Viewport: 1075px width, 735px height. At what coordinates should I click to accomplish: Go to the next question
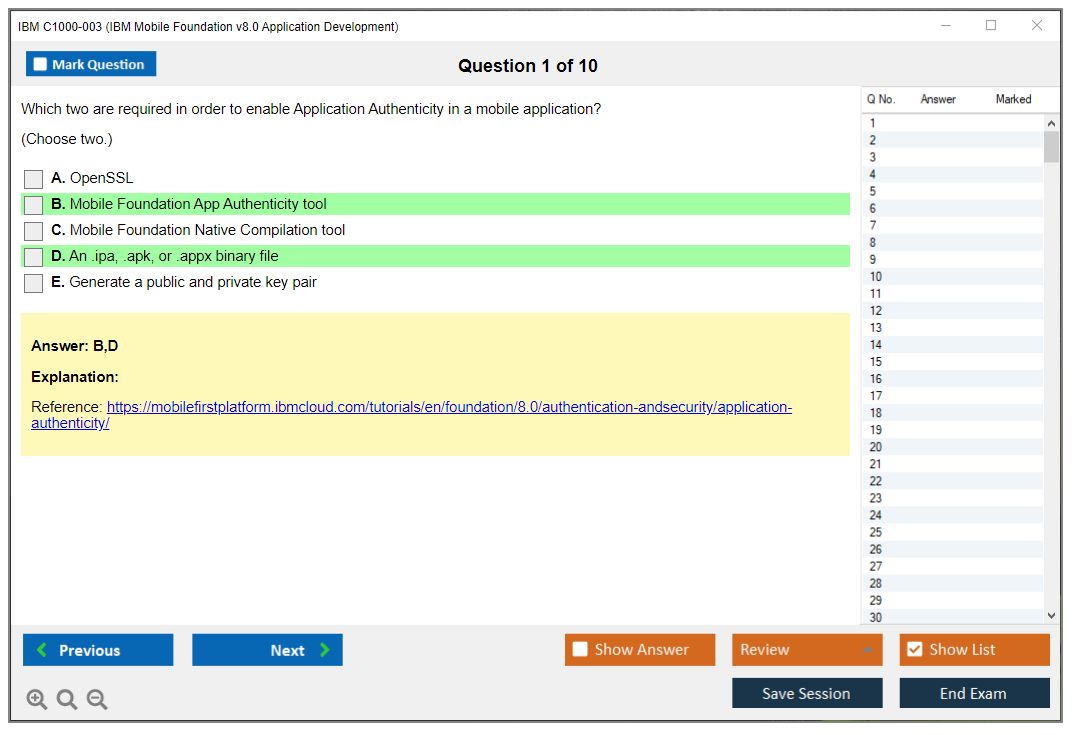[267, 650]
